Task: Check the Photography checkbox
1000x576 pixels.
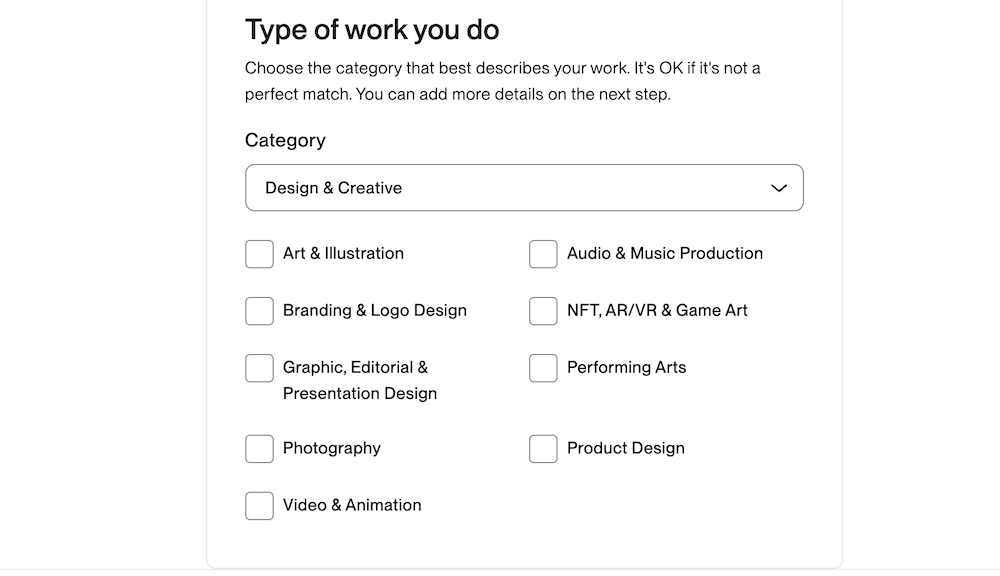Action: coord(259,449)
